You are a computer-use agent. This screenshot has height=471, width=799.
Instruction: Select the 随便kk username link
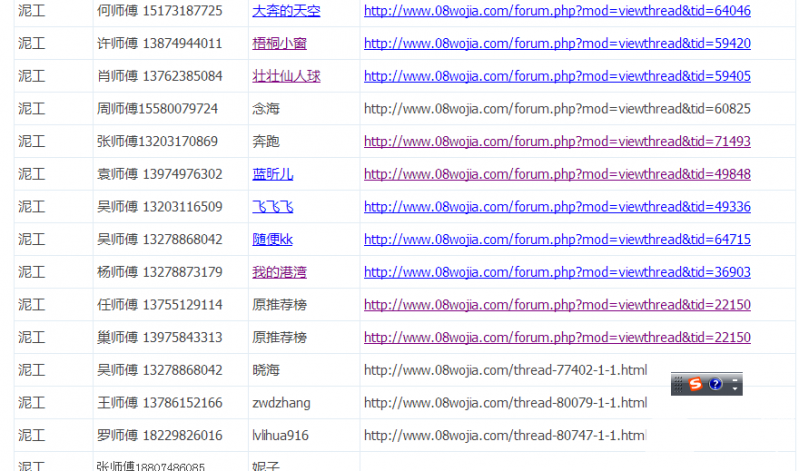(272, 239)
